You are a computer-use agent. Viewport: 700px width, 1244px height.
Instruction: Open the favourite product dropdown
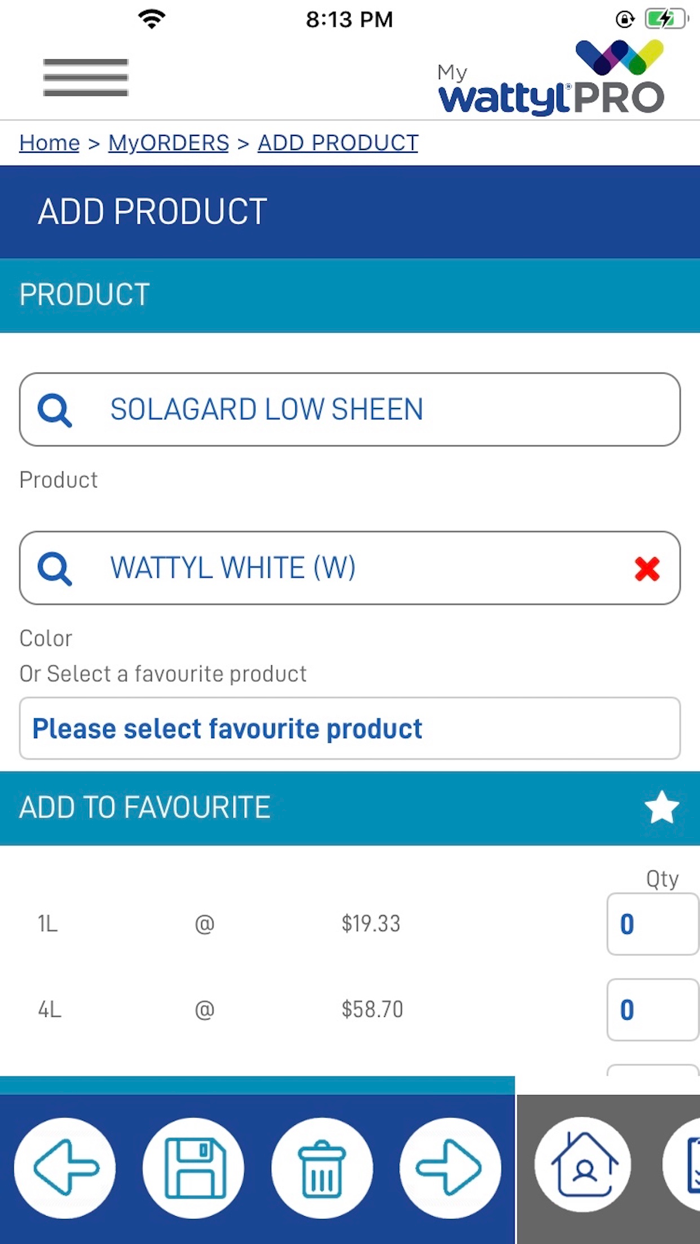pyautogui.click(x=349, y=729)
